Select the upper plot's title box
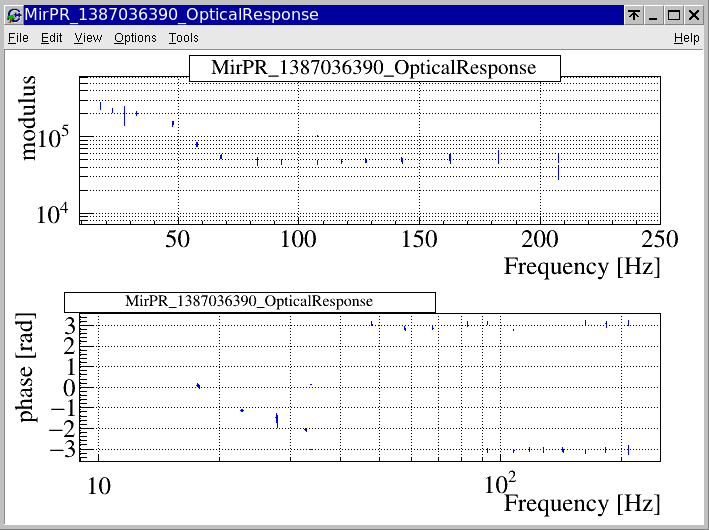709x530 pixels. tap(374, 68)
